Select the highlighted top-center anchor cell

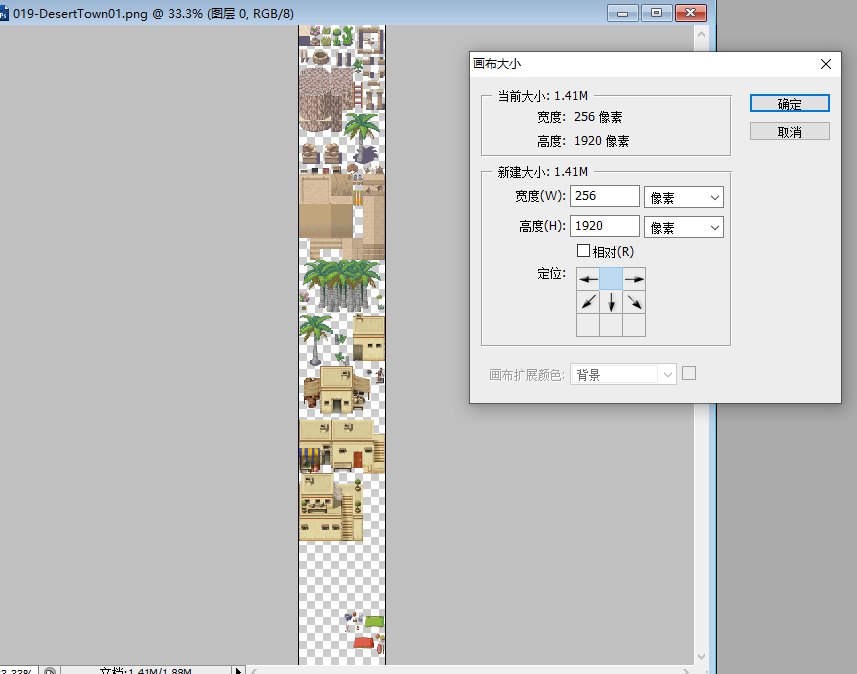point(611,279)
